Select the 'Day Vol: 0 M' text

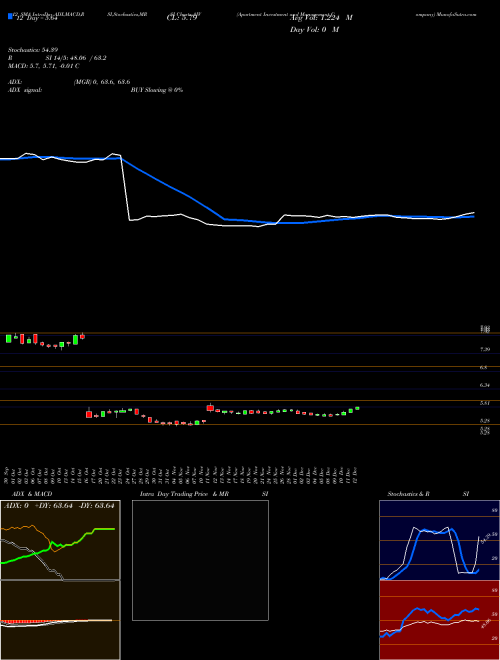pyautogui.click(x=314, y=30)
